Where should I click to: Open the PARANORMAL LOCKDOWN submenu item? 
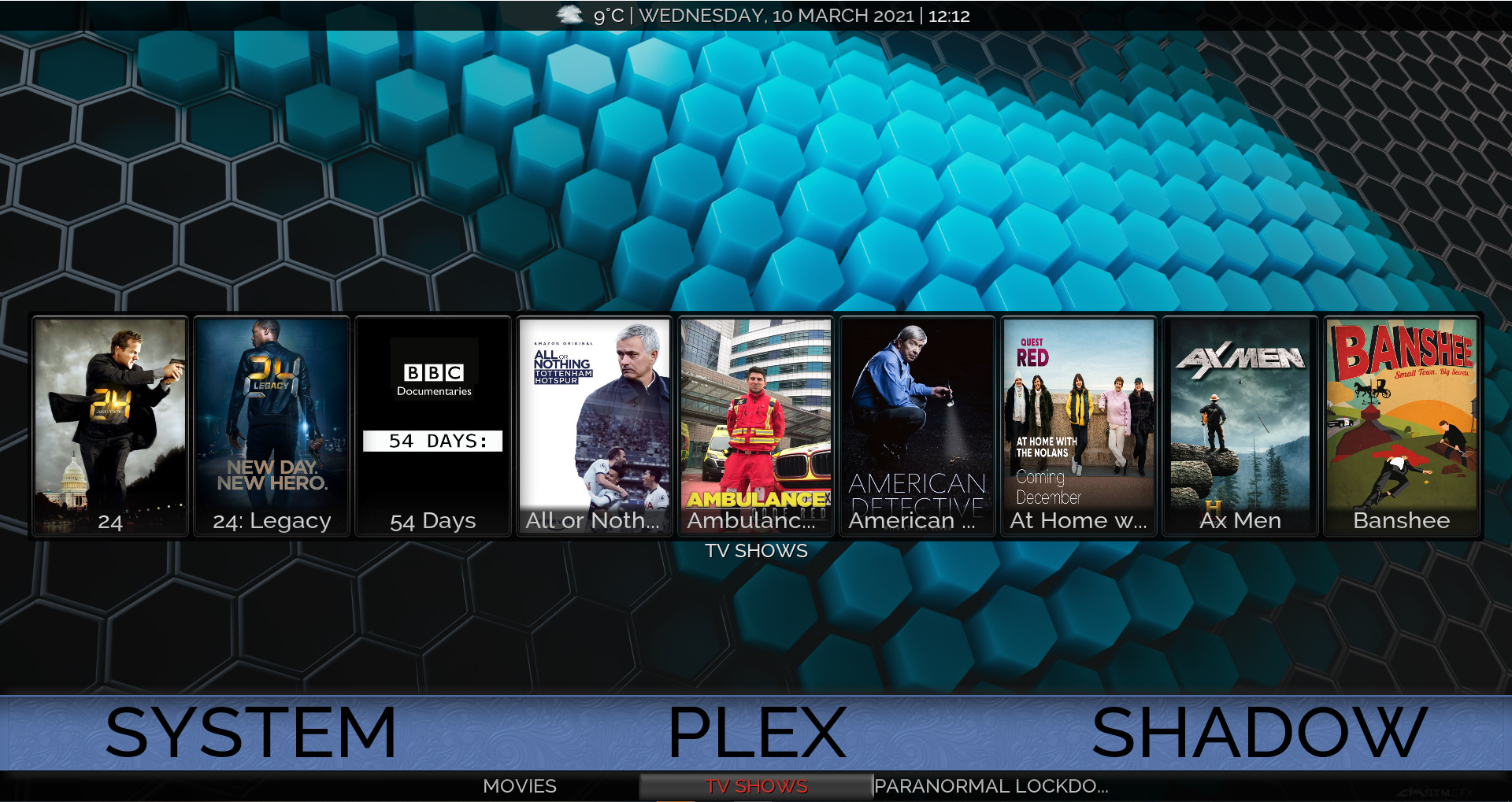click(x=991, y=786)
